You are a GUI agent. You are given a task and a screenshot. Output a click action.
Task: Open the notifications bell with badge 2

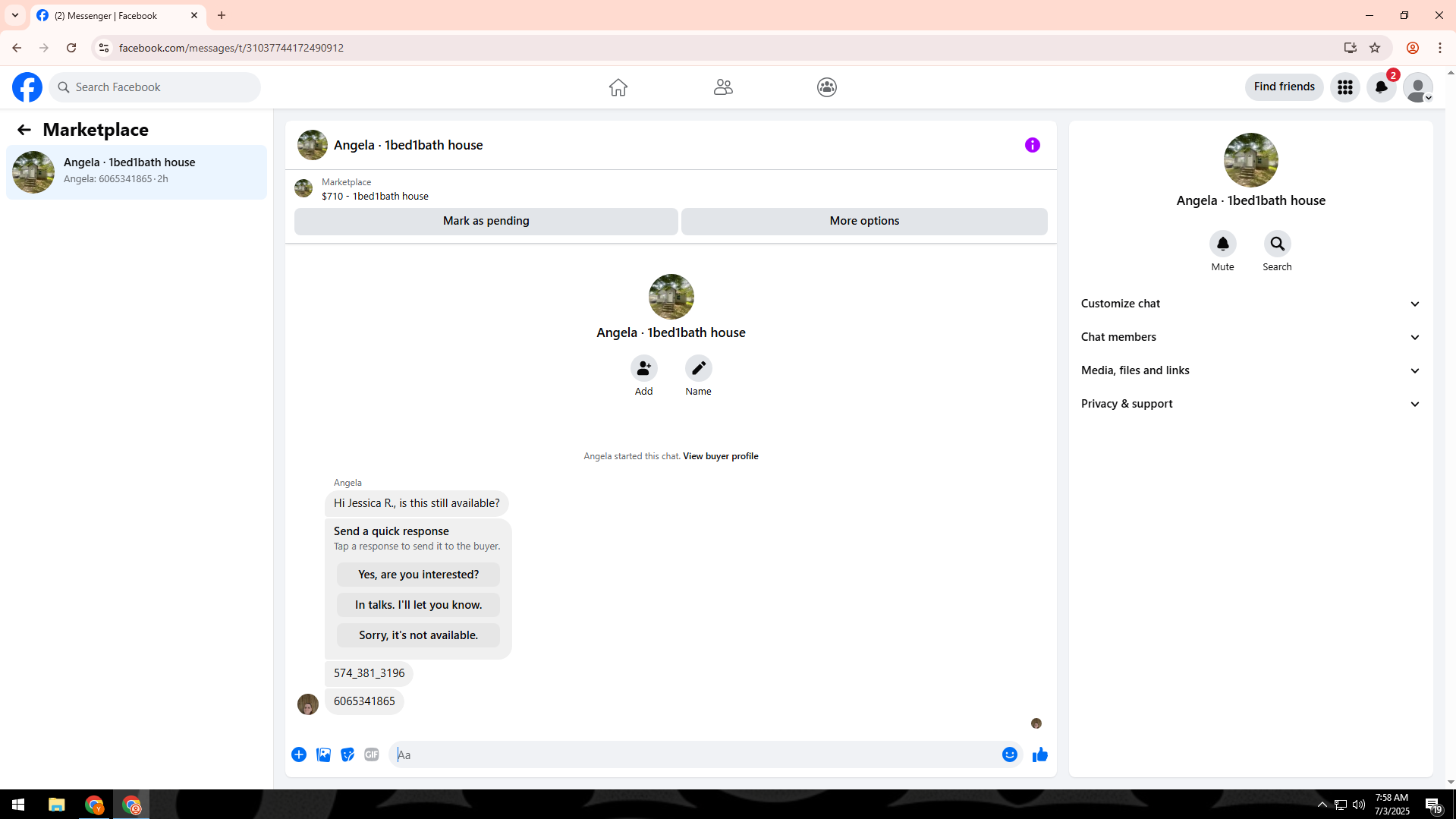pos(1382,87)
